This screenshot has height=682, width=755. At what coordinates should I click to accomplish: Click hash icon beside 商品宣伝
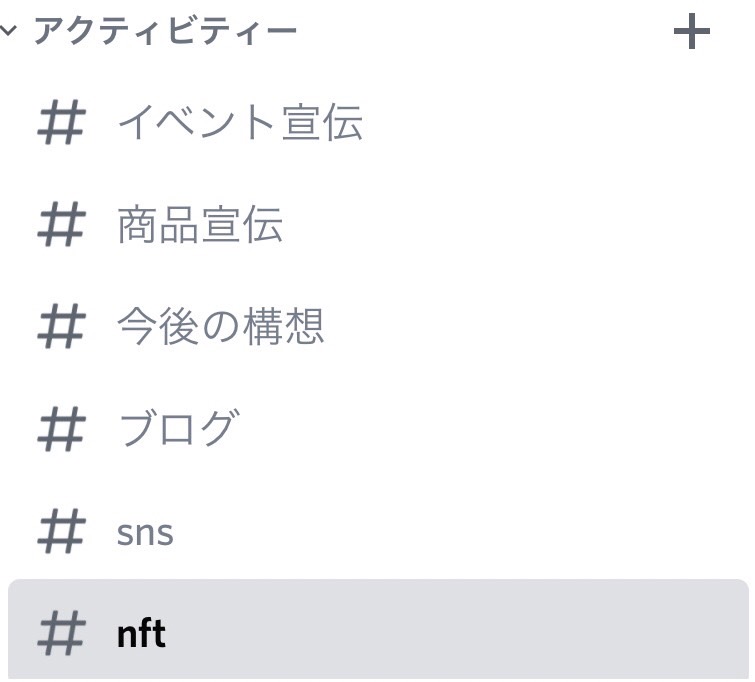[x=61, y=225]
